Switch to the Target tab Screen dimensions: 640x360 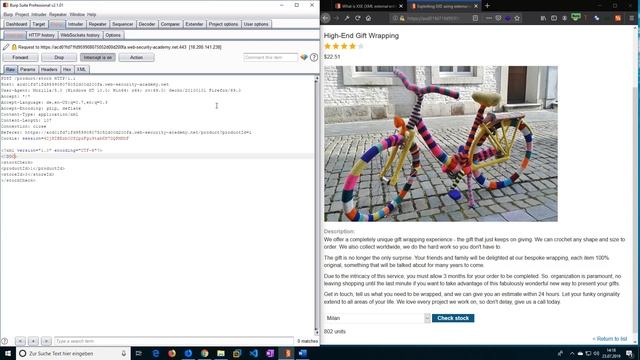[39, 24]
